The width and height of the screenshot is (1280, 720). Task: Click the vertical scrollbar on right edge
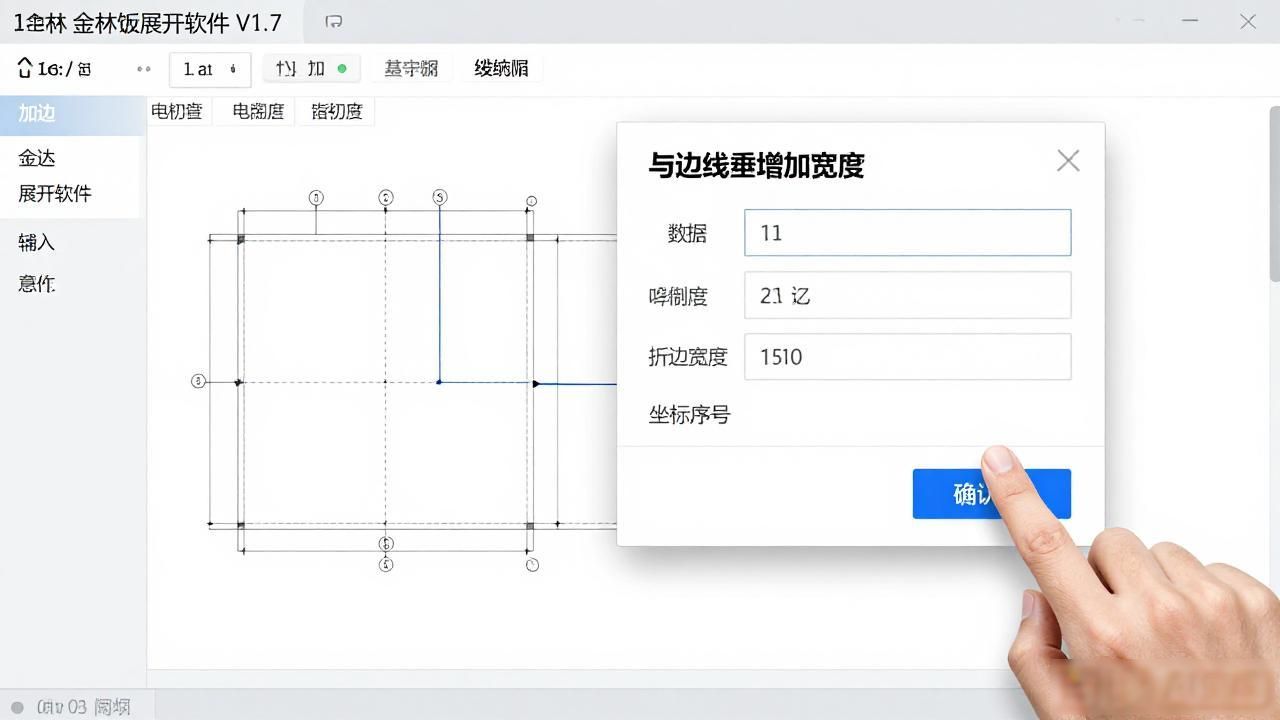coord(1275,195)
